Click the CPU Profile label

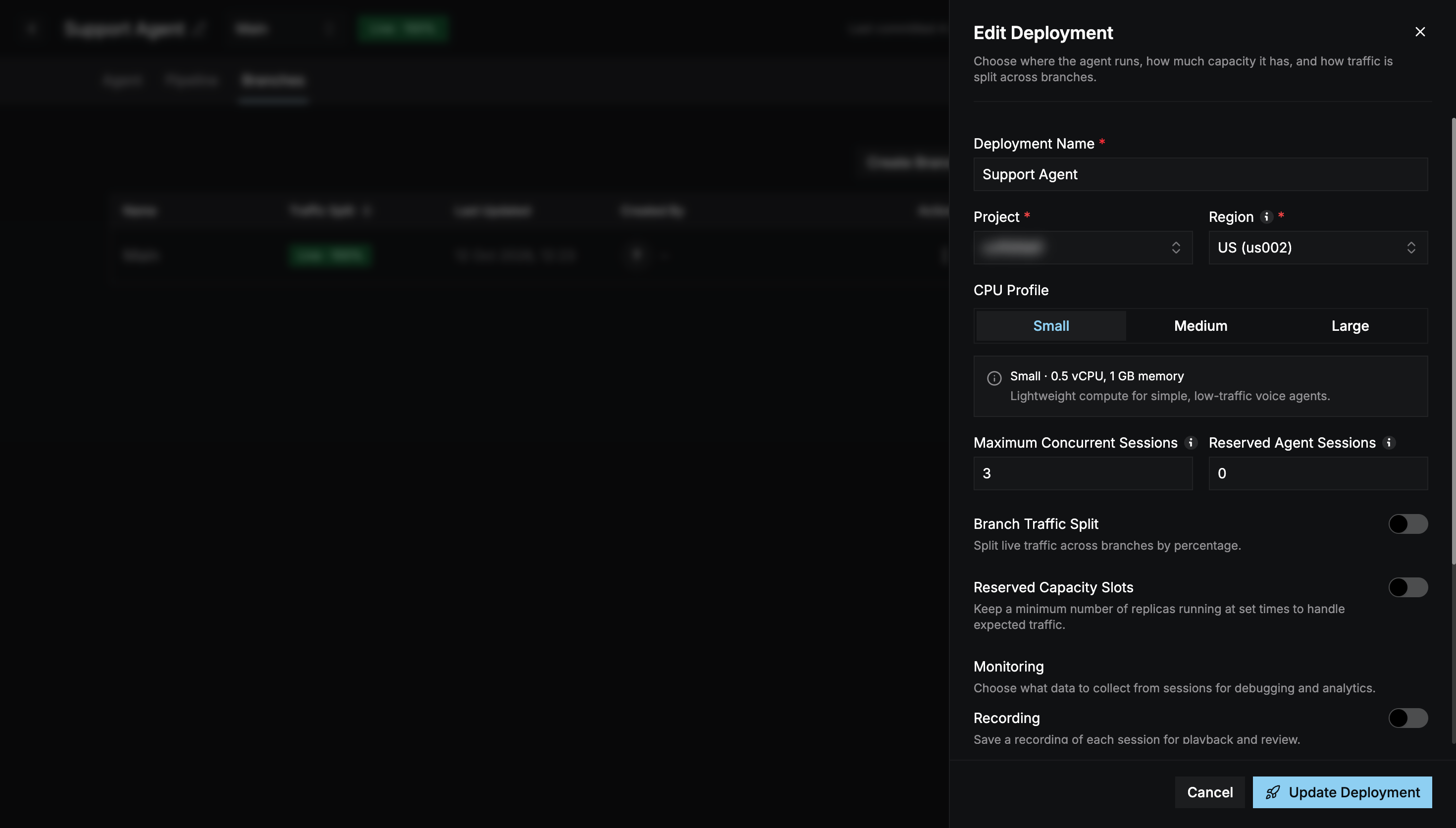coord(1010,290)
